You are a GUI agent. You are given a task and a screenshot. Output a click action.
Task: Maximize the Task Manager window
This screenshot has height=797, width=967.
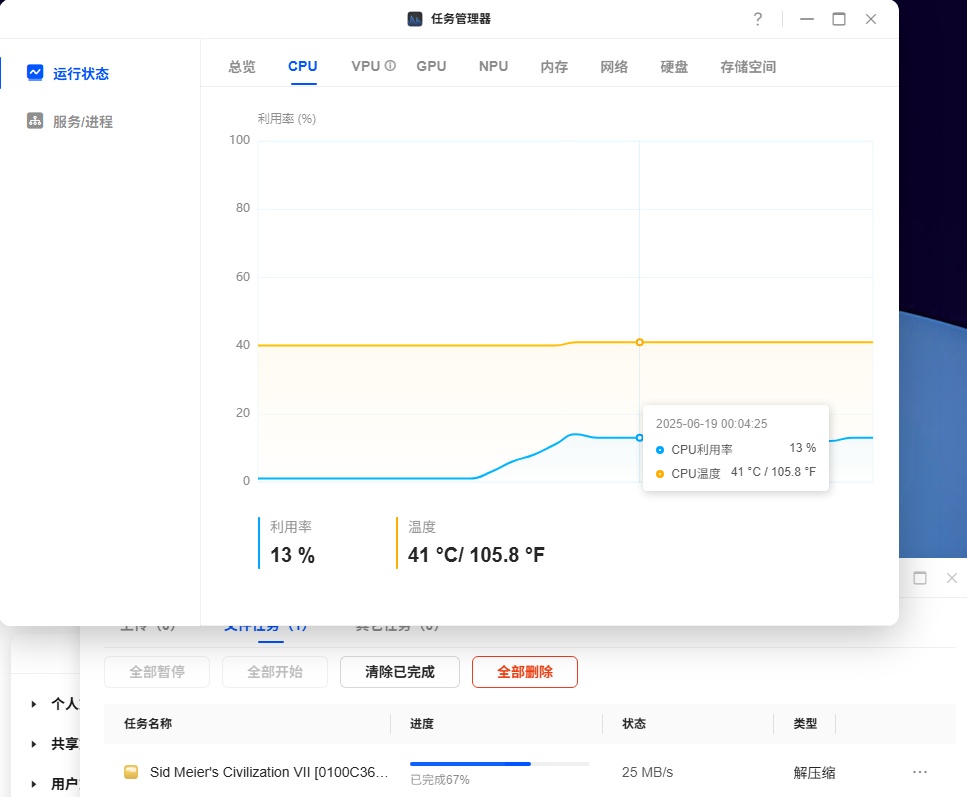coord(839,19)
